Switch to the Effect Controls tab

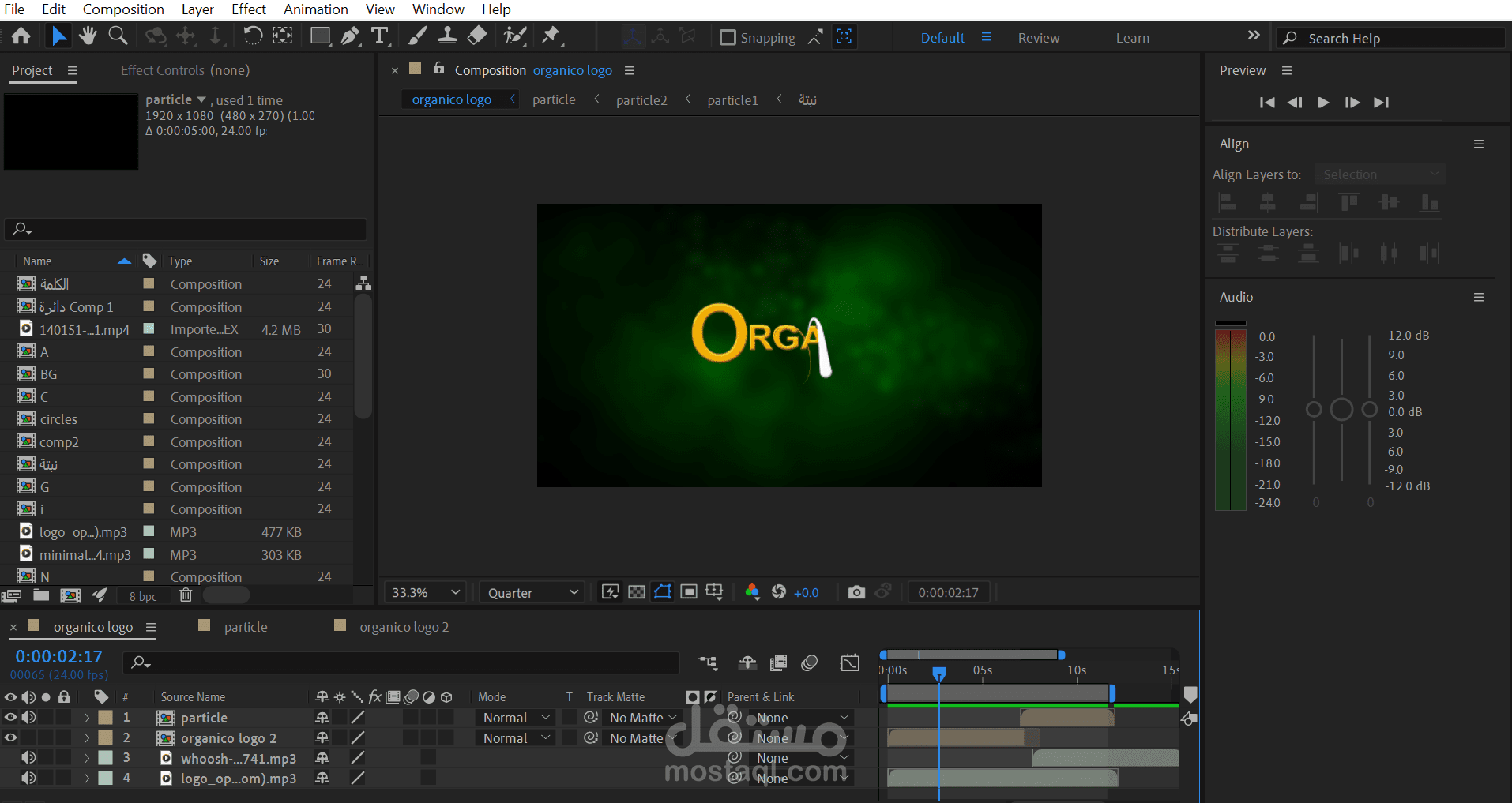point(185,70)
